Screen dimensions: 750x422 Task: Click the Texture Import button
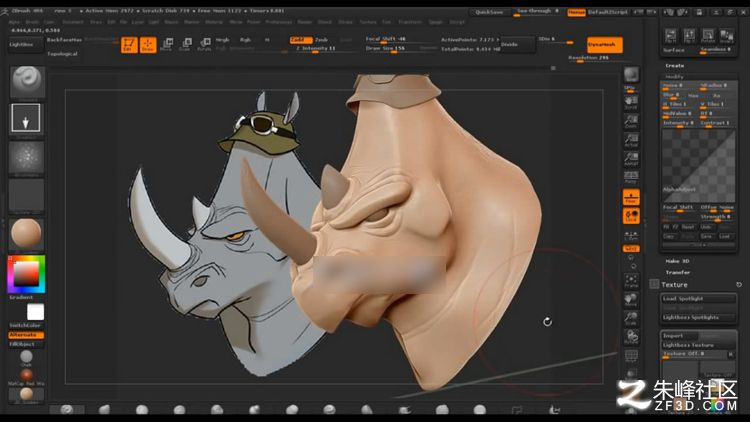pyautogui.click(x=678, y=336)
